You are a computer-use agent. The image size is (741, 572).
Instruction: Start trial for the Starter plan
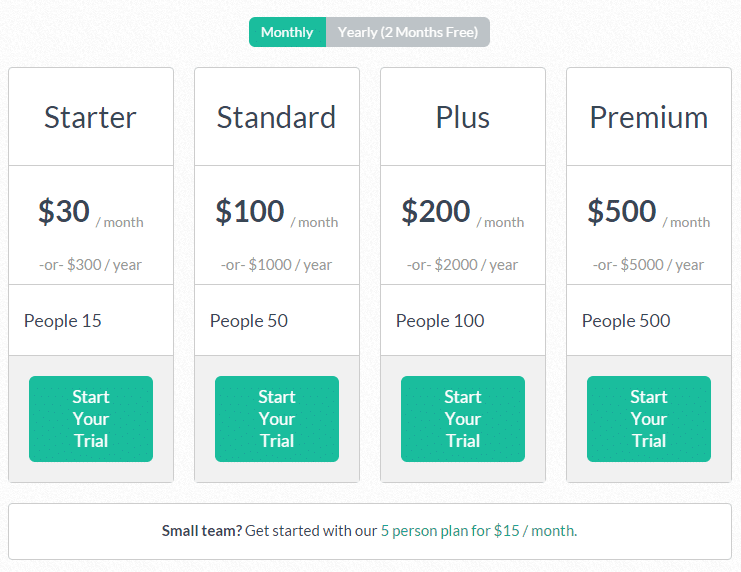(x=91, y=419)
